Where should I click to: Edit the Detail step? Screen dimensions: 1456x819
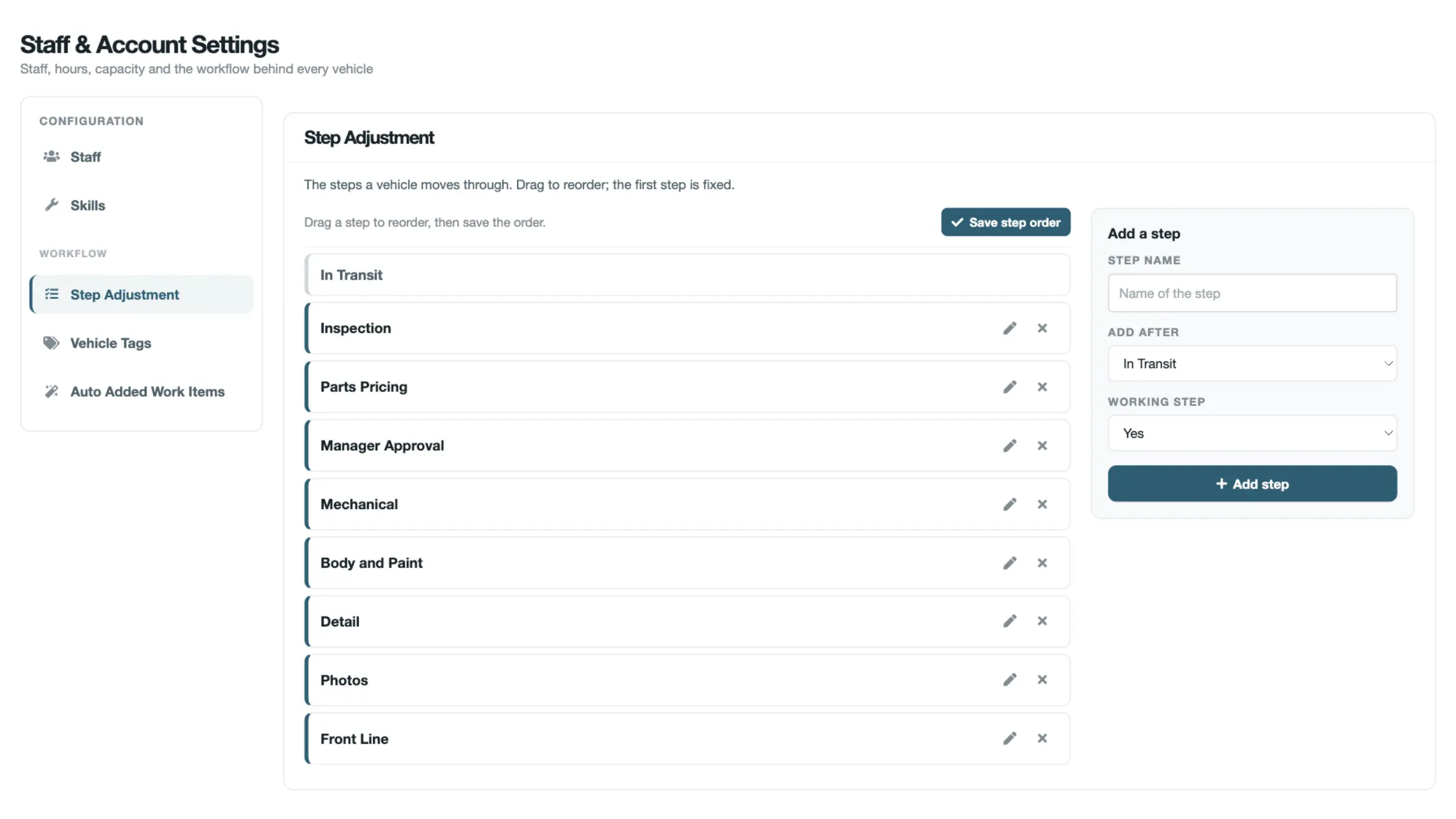pyautogui.click(x=1009, y=621)
